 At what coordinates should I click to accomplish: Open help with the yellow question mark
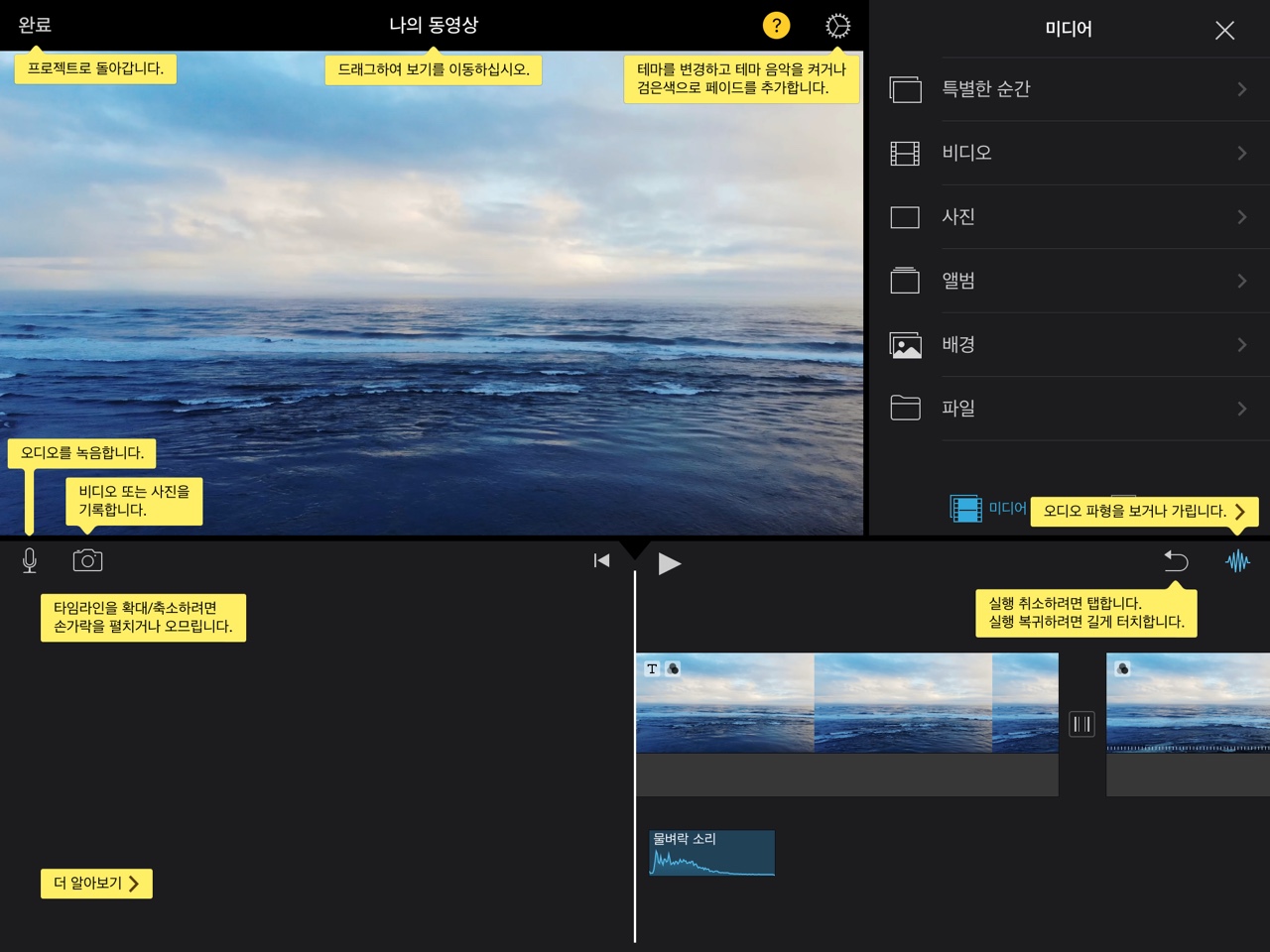click(776, 26)
